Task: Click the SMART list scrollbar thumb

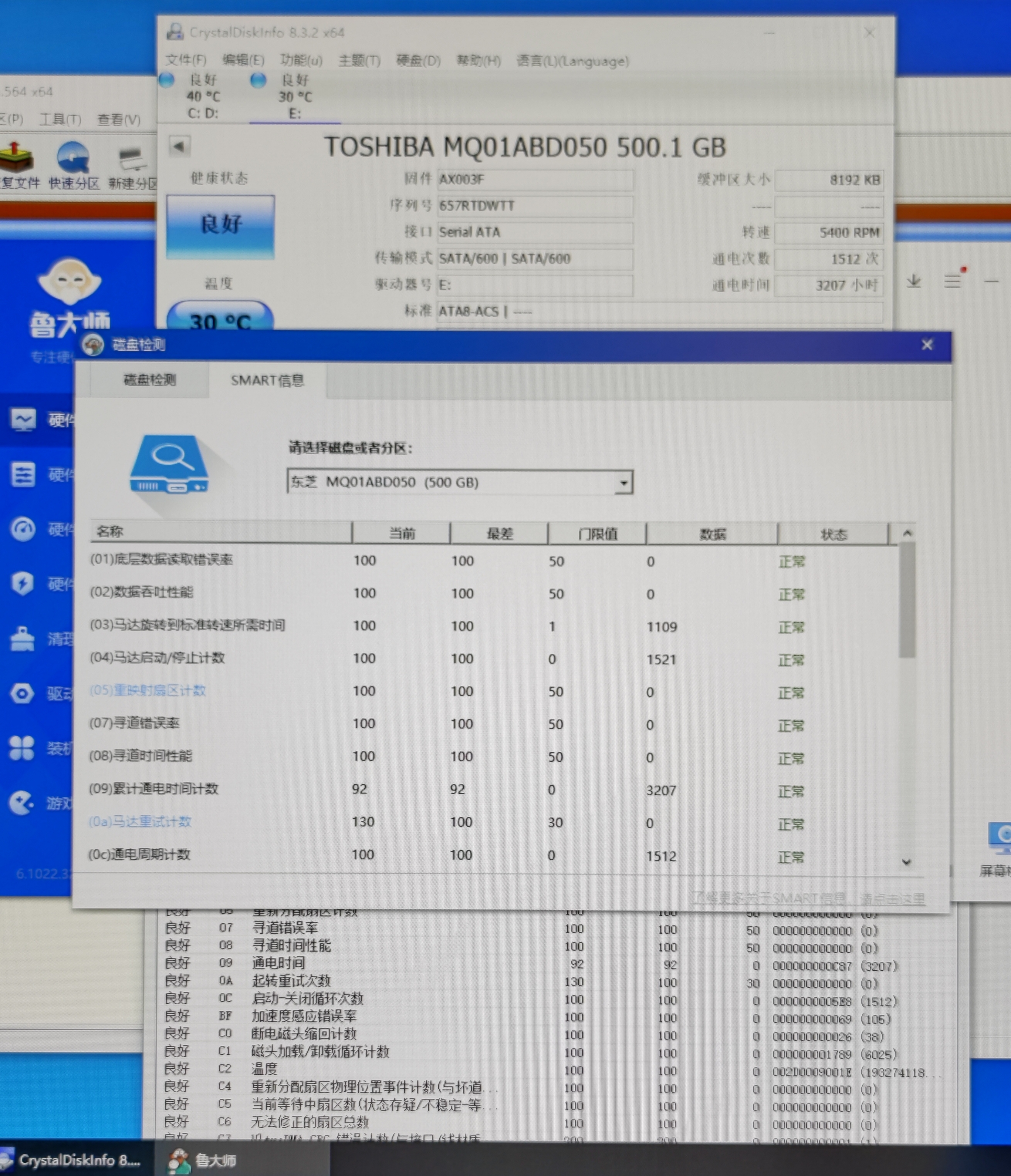Action: [907, 600]
